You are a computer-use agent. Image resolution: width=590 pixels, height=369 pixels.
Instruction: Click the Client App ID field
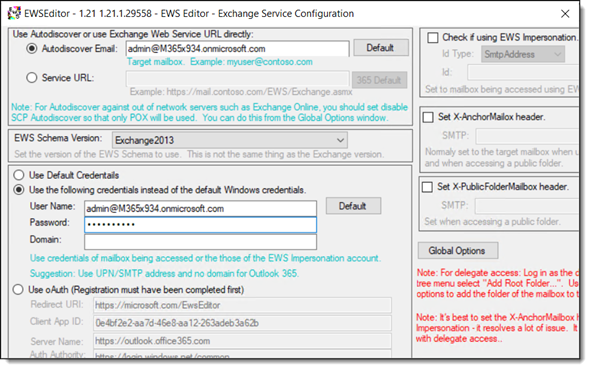coord(242,323)
